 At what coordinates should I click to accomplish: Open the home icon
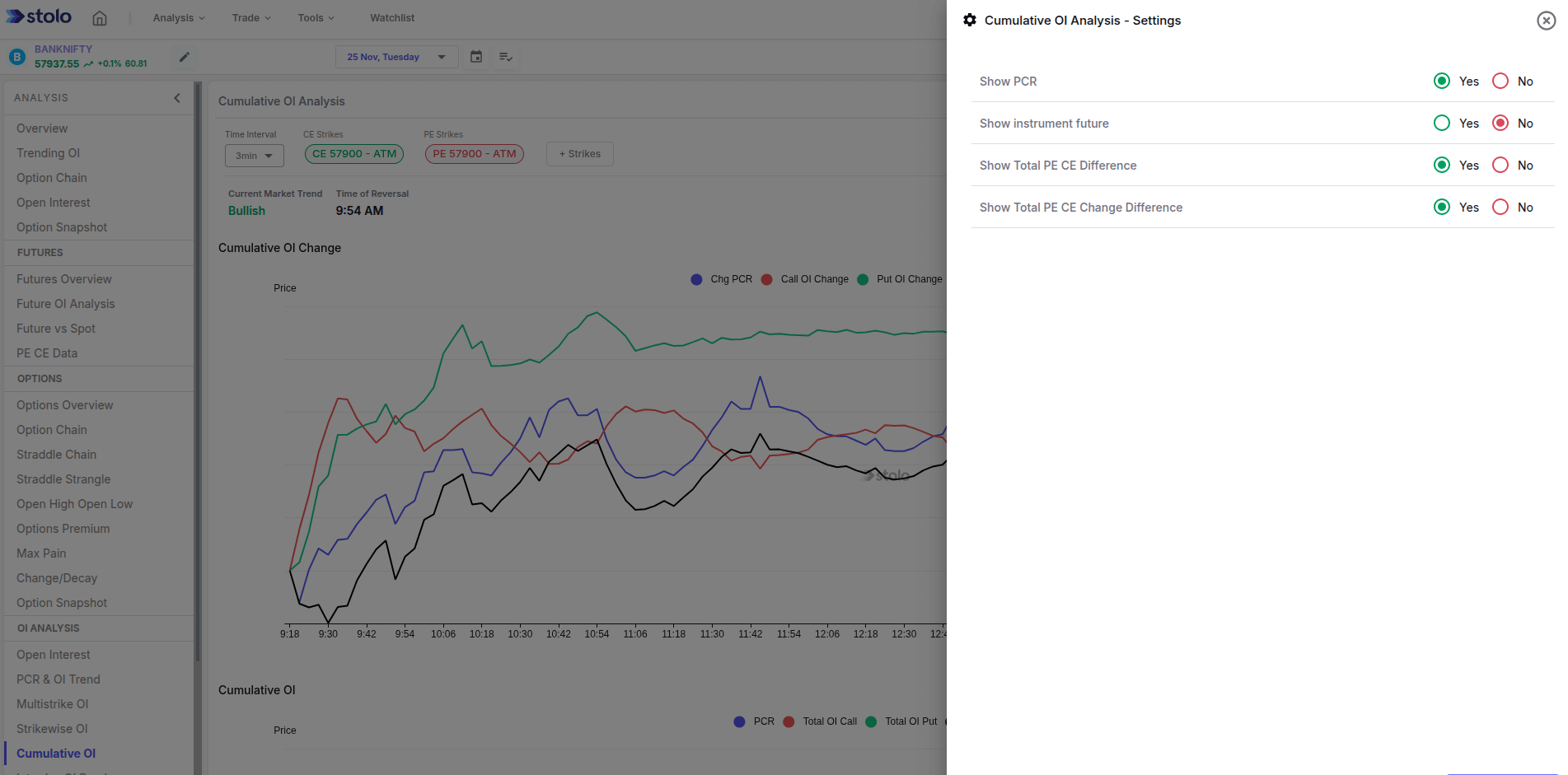pos(100,17)
